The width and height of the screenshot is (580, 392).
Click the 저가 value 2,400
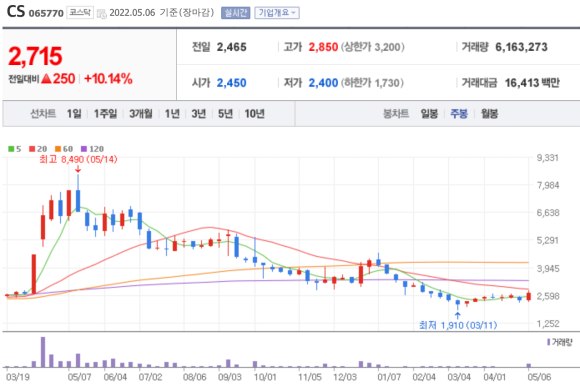click(x=323, y=83)
